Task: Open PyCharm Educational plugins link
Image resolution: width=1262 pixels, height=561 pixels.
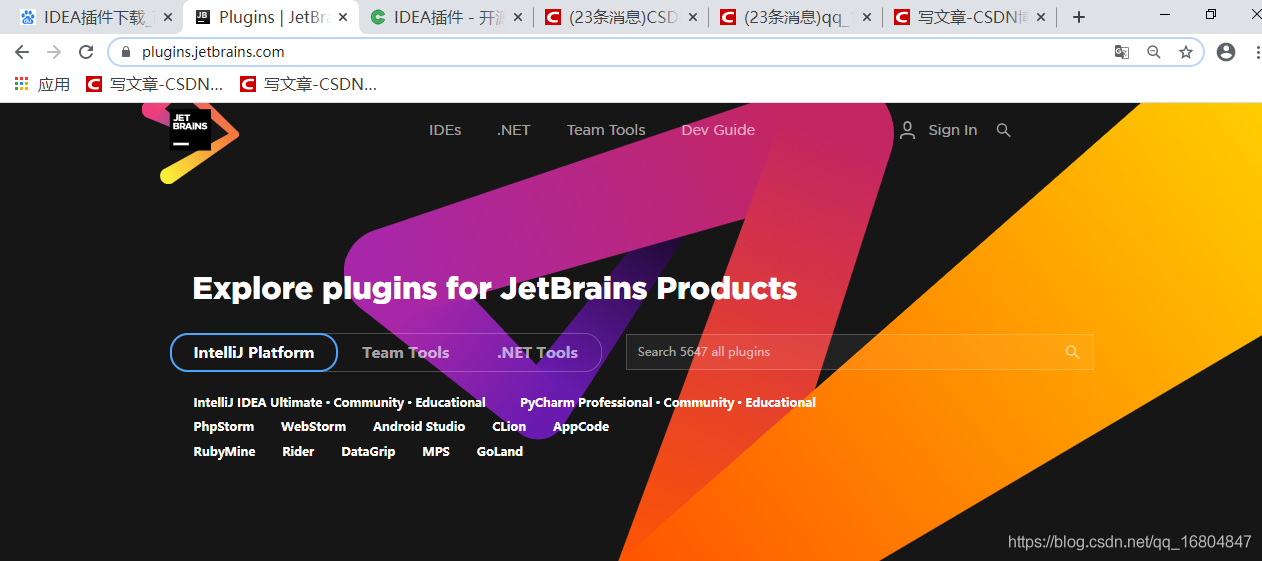Action: pos(781,402)
